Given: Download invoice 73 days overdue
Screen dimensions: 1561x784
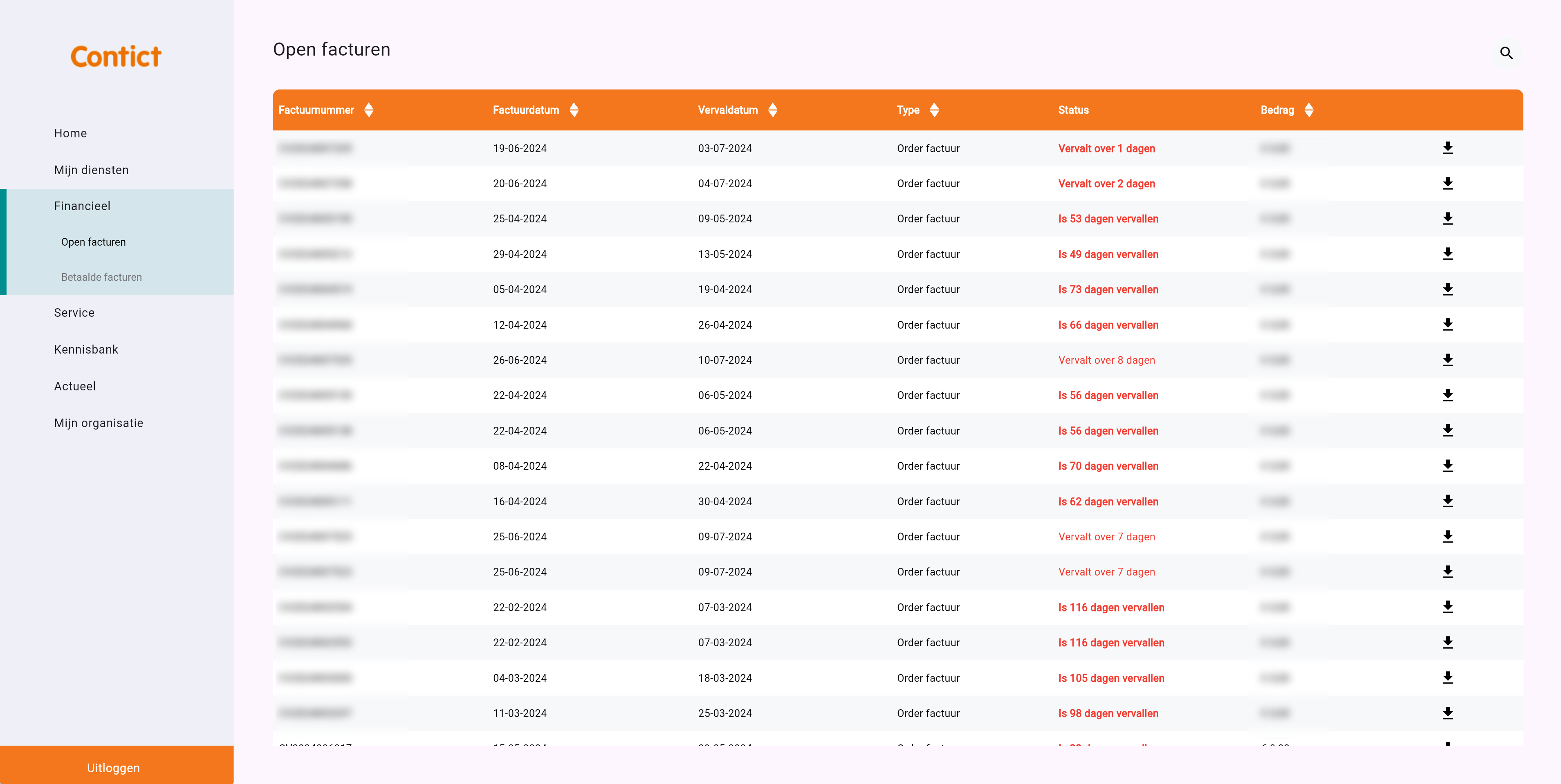Looking at the screenshot, I should pos(1447,289).
